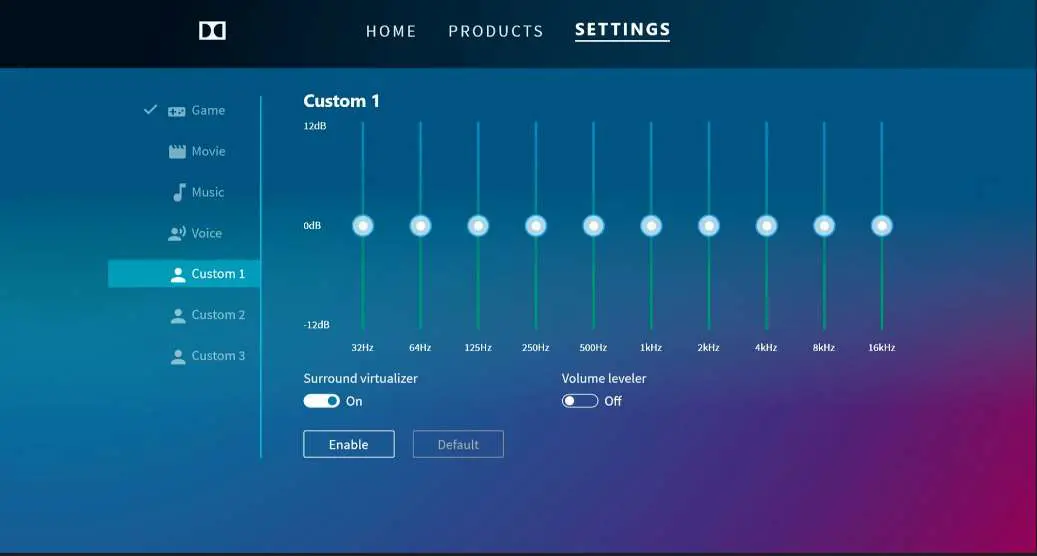The width and height of the screenshot is (1037, 556).
Task: Turn off Surround virtualizer switch
Action: [x=321, y=401]
